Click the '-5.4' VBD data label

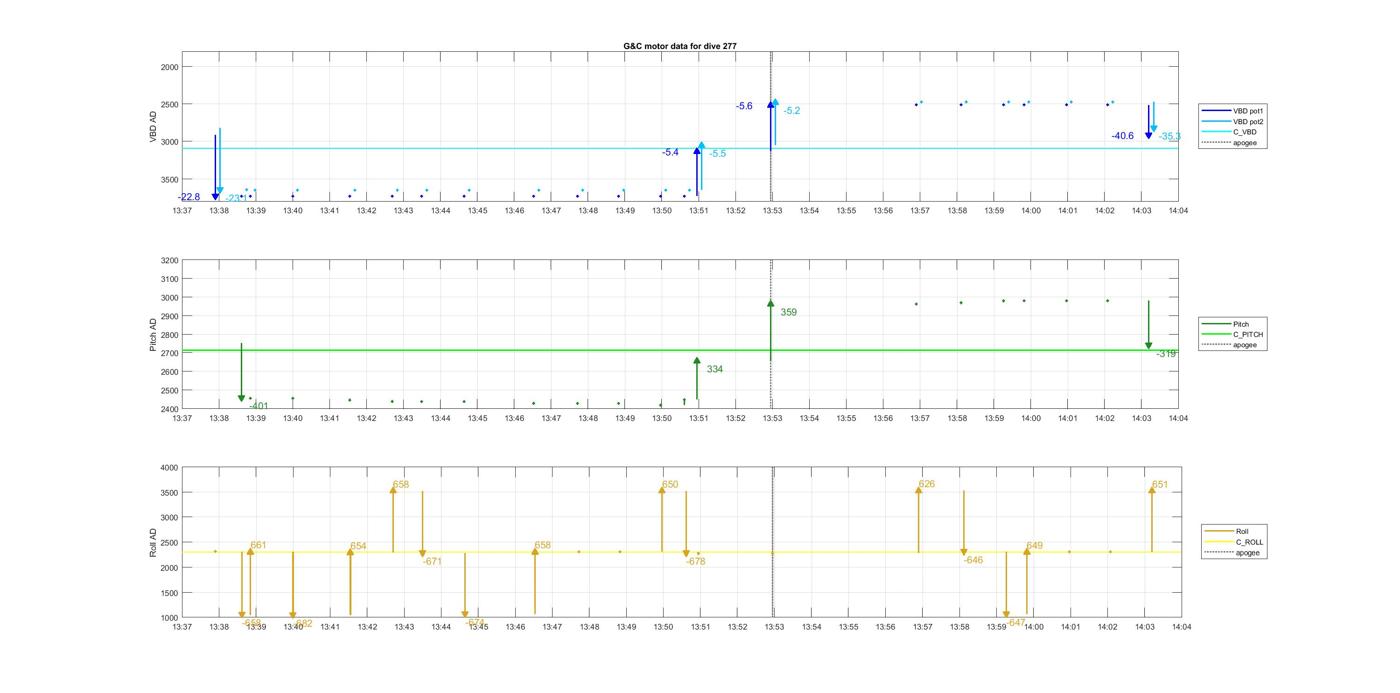tap(670, 153)
